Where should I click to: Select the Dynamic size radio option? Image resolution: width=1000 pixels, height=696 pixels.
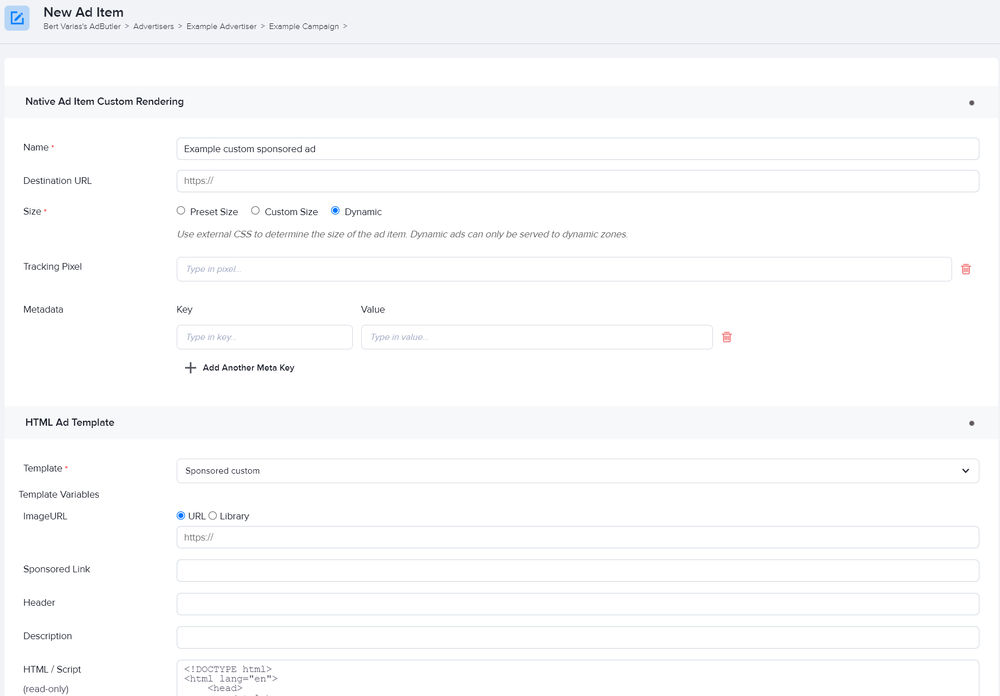(x=335, y=211)
